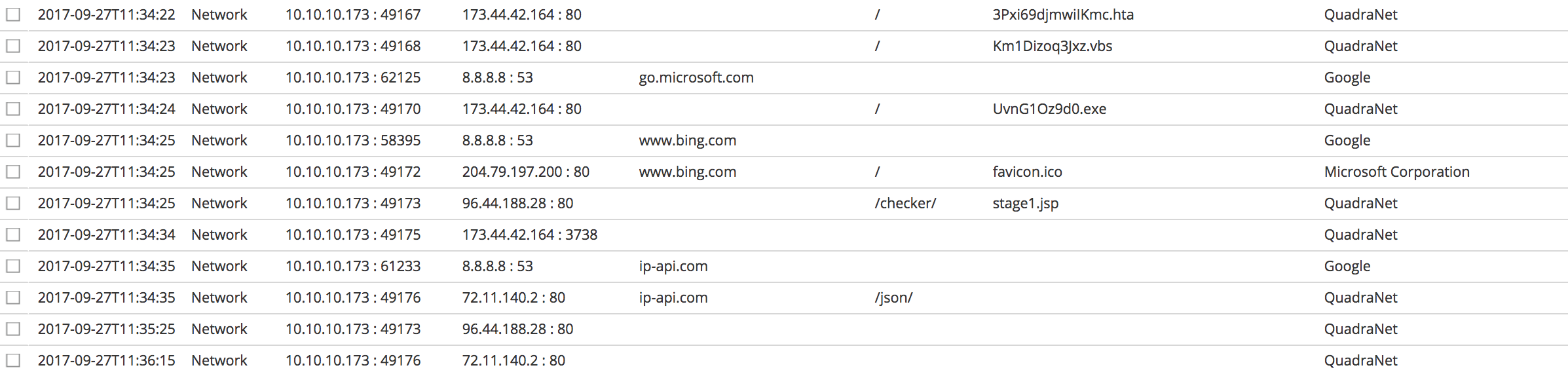
Task: Click Microsoft Corporation organization cell
Action: pyautogui.click(x=1396, y=172)
